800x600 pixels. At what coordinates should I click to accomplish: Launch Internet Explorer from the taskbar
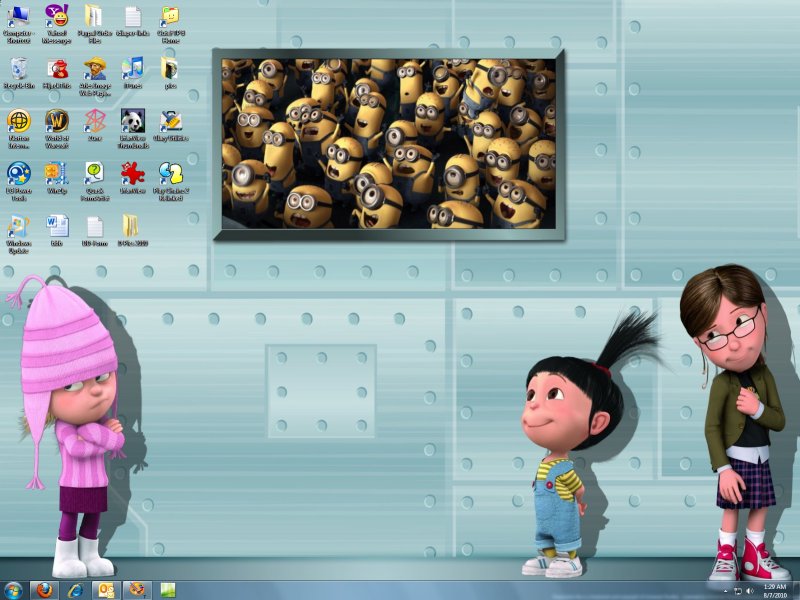(x=76, y=590)
